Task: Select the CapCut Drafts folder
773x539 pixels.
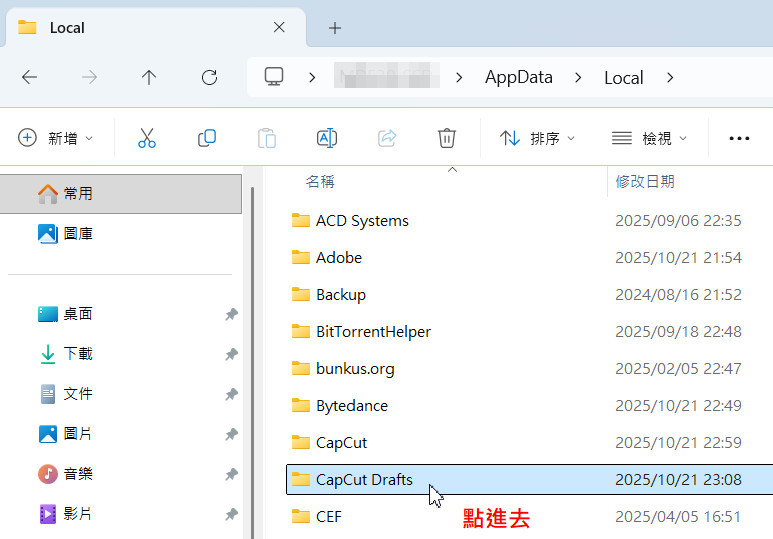Action: coord(364,480)
